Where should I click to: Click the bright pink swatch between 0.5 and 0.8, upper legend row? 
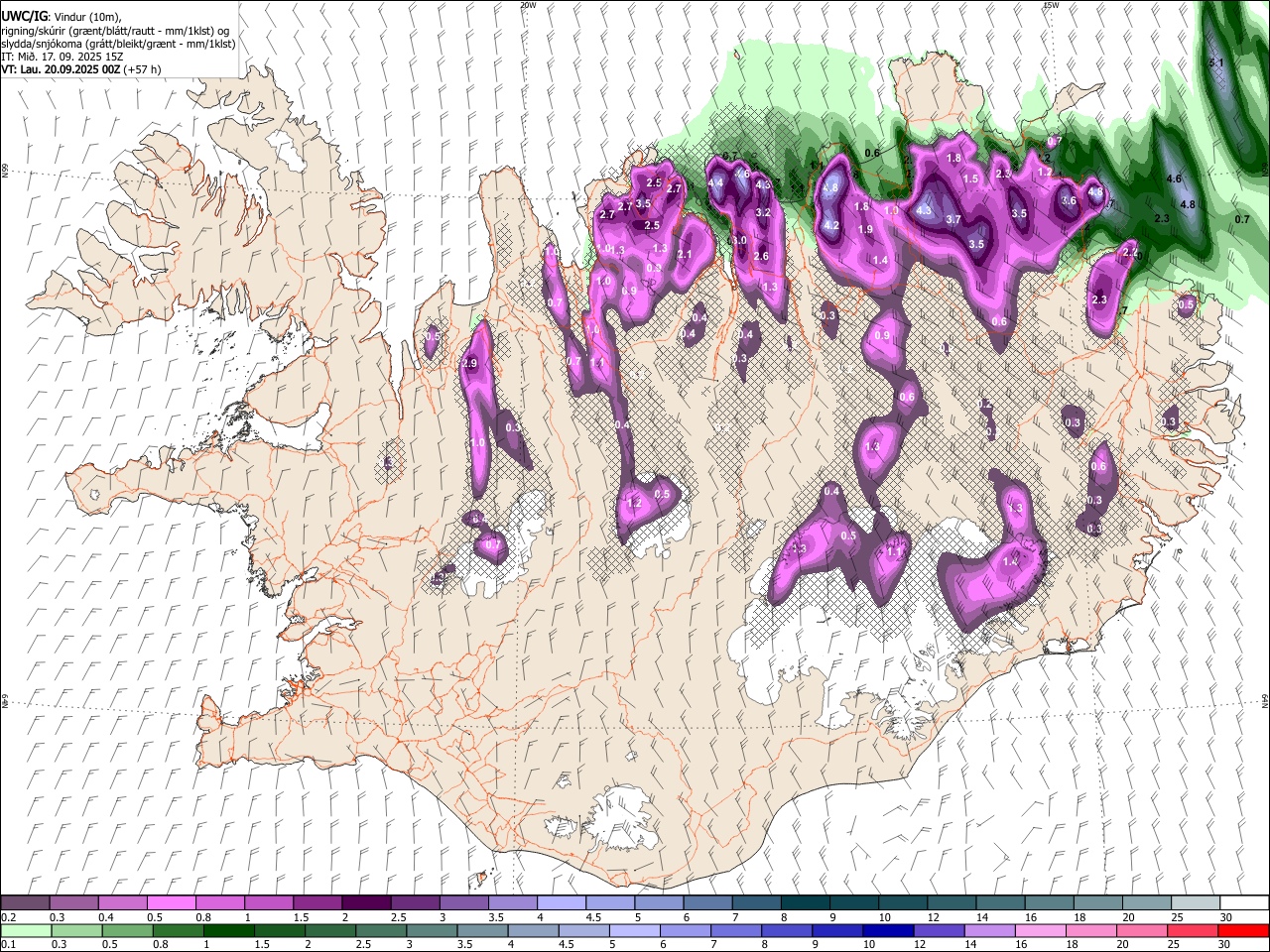click(x=172, y=903)
